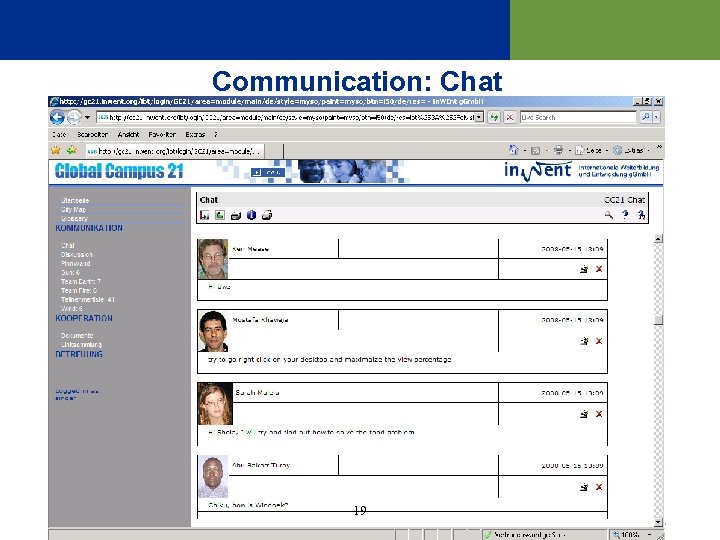Image resolution: width=720 pixels, height=540 pixels.
Task: Delete Sarah's message with red X
Action: coord(599,414)
